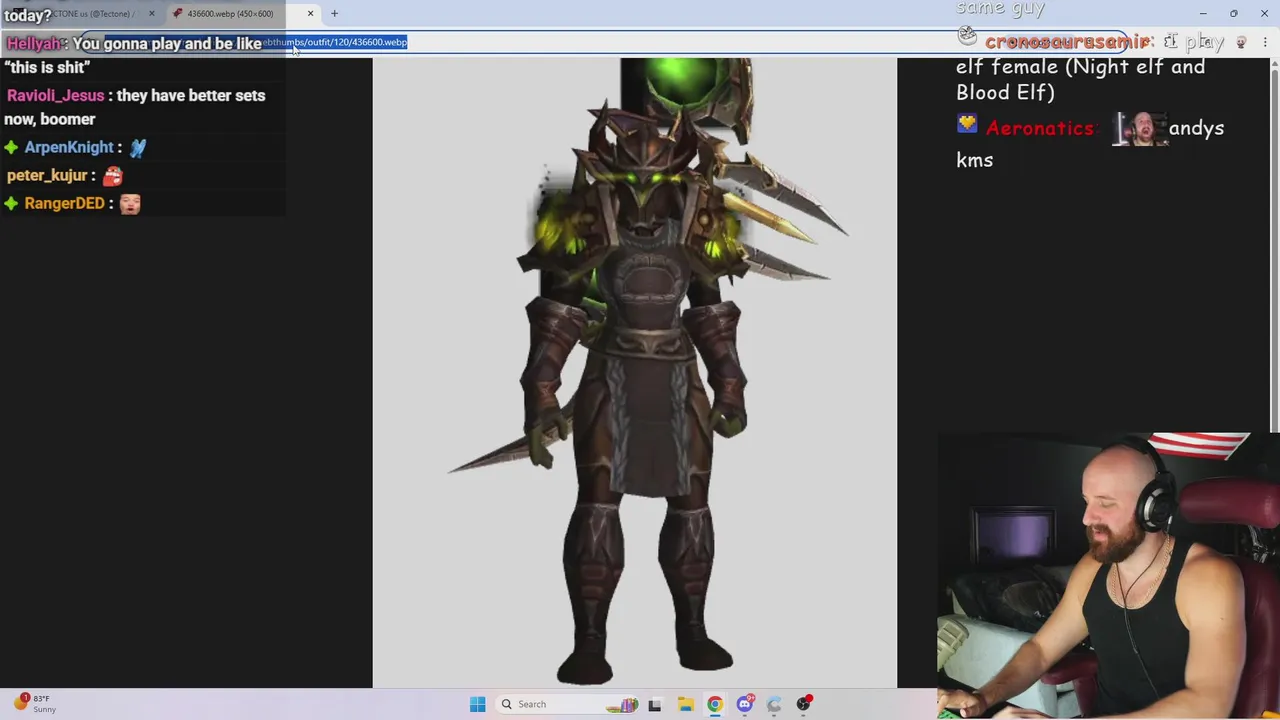Click the username ArpenKnight in chat
The width and height of the screenshot is (1280, 720).
[69, 147]
